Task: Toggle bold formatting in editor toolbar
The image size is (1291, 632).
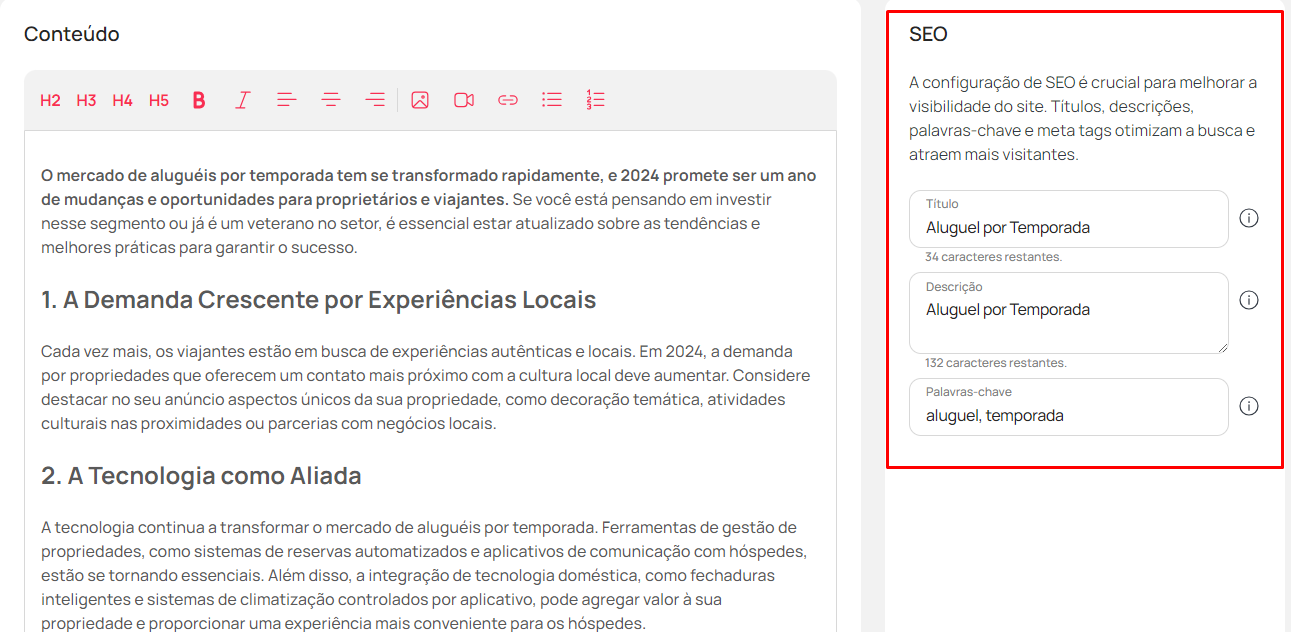Action: pos(199,100)
